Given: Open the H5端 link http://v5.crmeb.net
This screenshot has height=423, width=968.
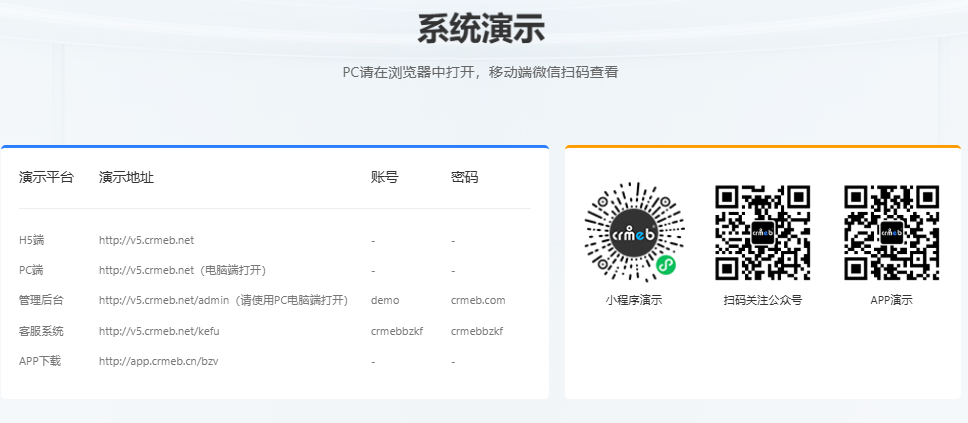Looking at the screenshot, I should pos(146,240).
